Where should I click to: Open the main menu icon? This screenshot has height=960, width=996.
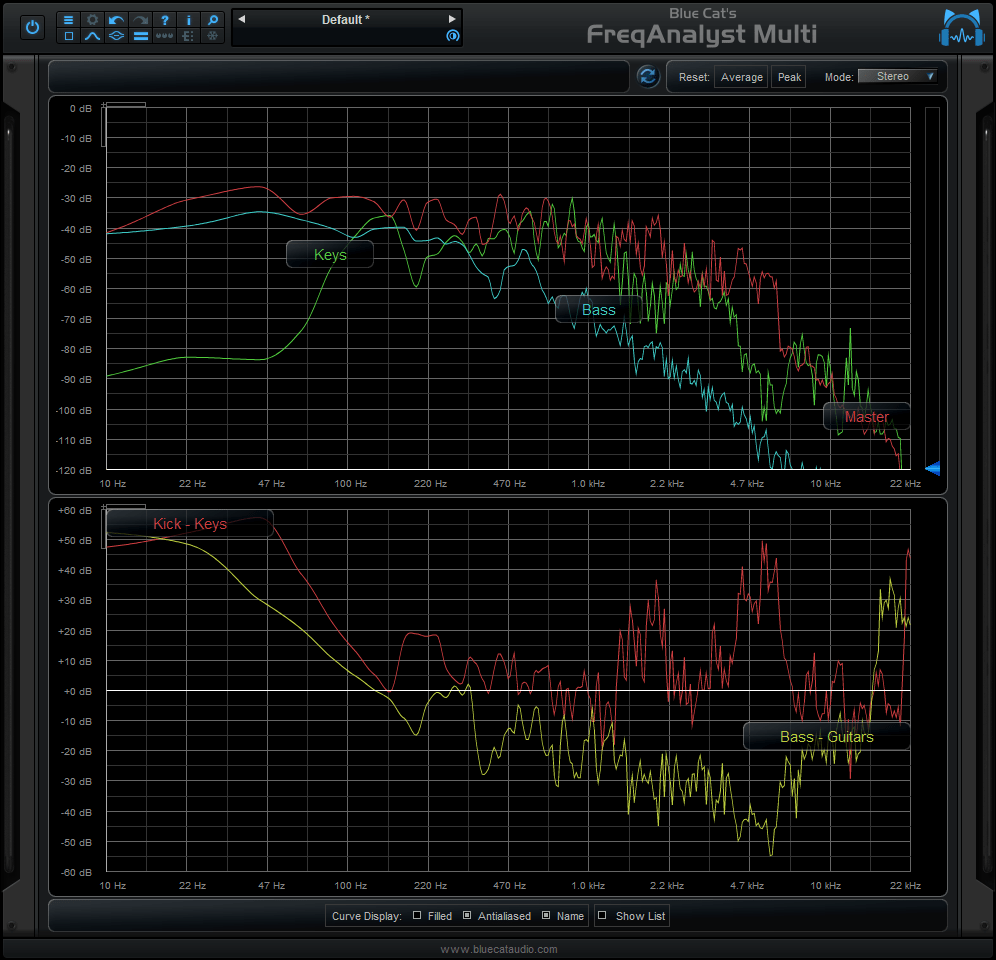coord(69,19)
